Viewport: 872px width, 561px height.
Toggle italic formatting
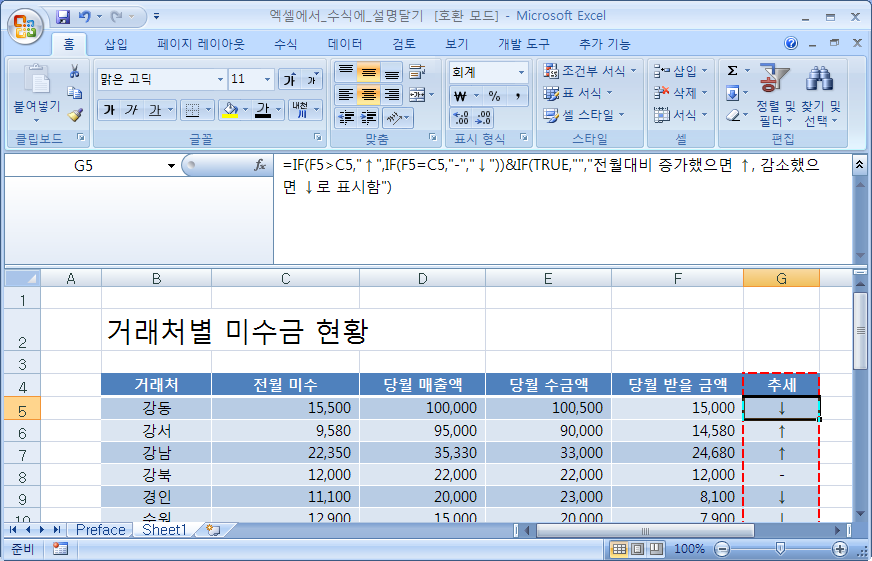click(131, 110)
